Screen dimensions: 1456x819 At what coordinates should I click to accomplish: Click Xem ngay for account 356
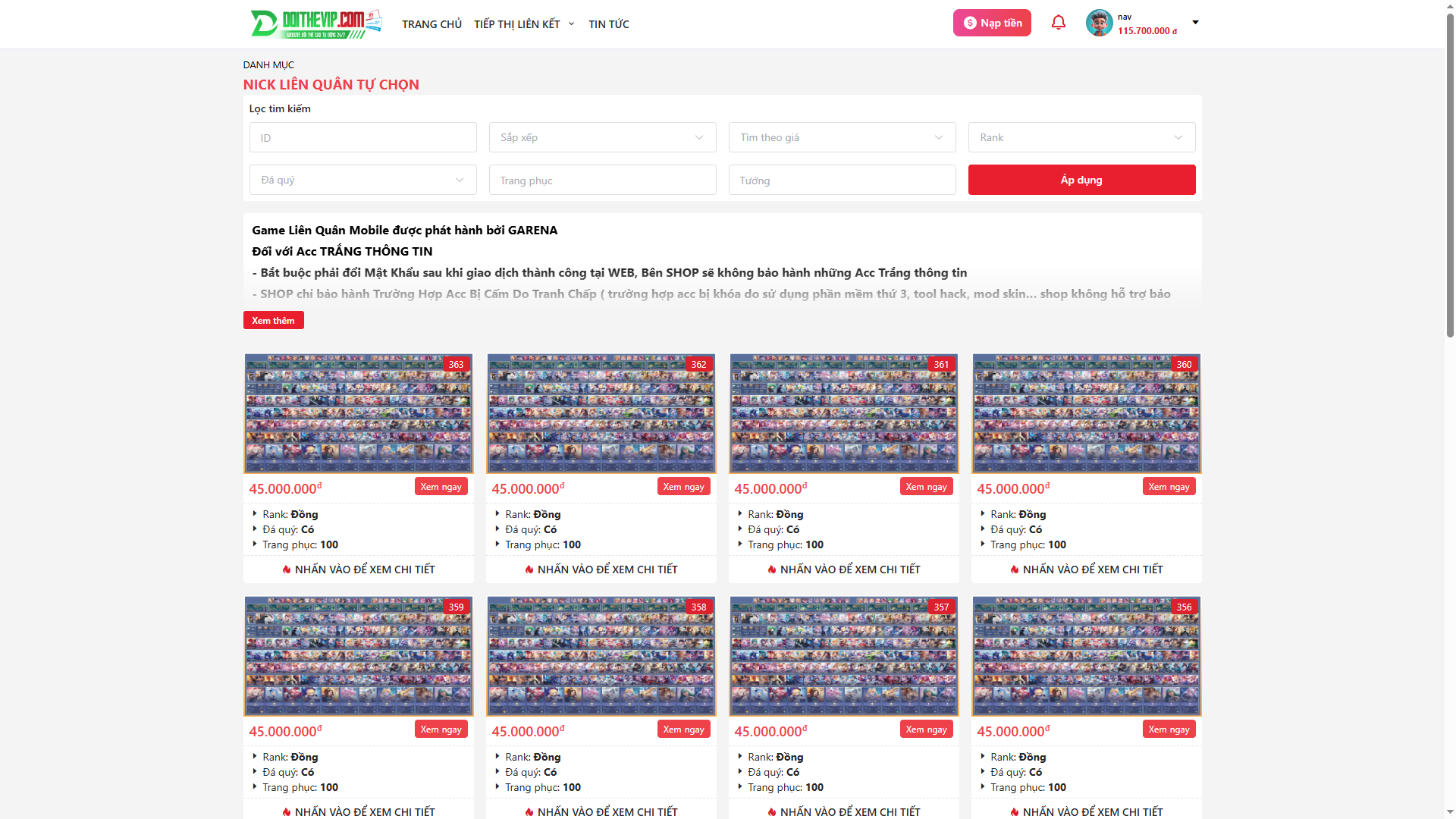coord(1169,730)
